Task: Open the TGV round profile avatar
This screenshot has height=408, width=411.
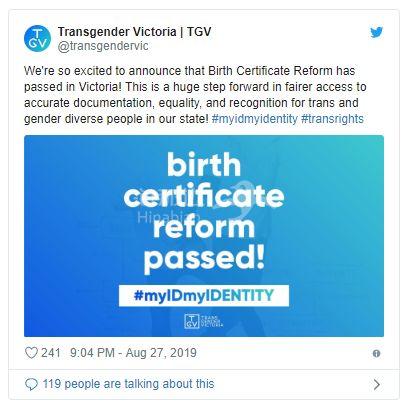Action: pyautogui.click(x=37, y=38)
